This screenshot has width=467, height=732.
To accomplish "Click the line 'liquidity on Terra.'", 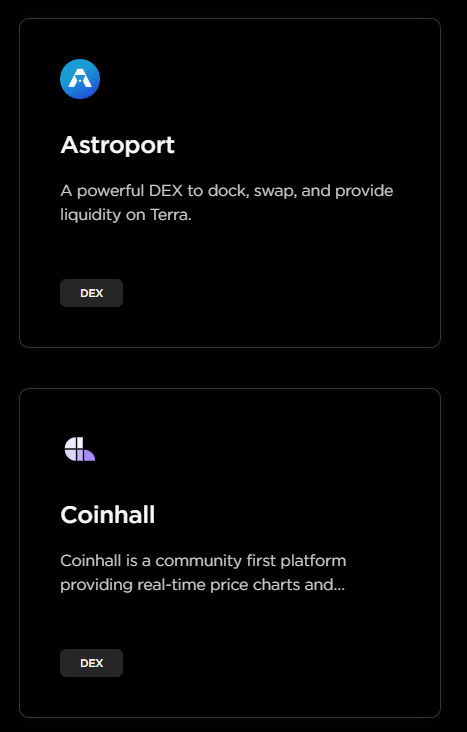I will coord(126,215).
